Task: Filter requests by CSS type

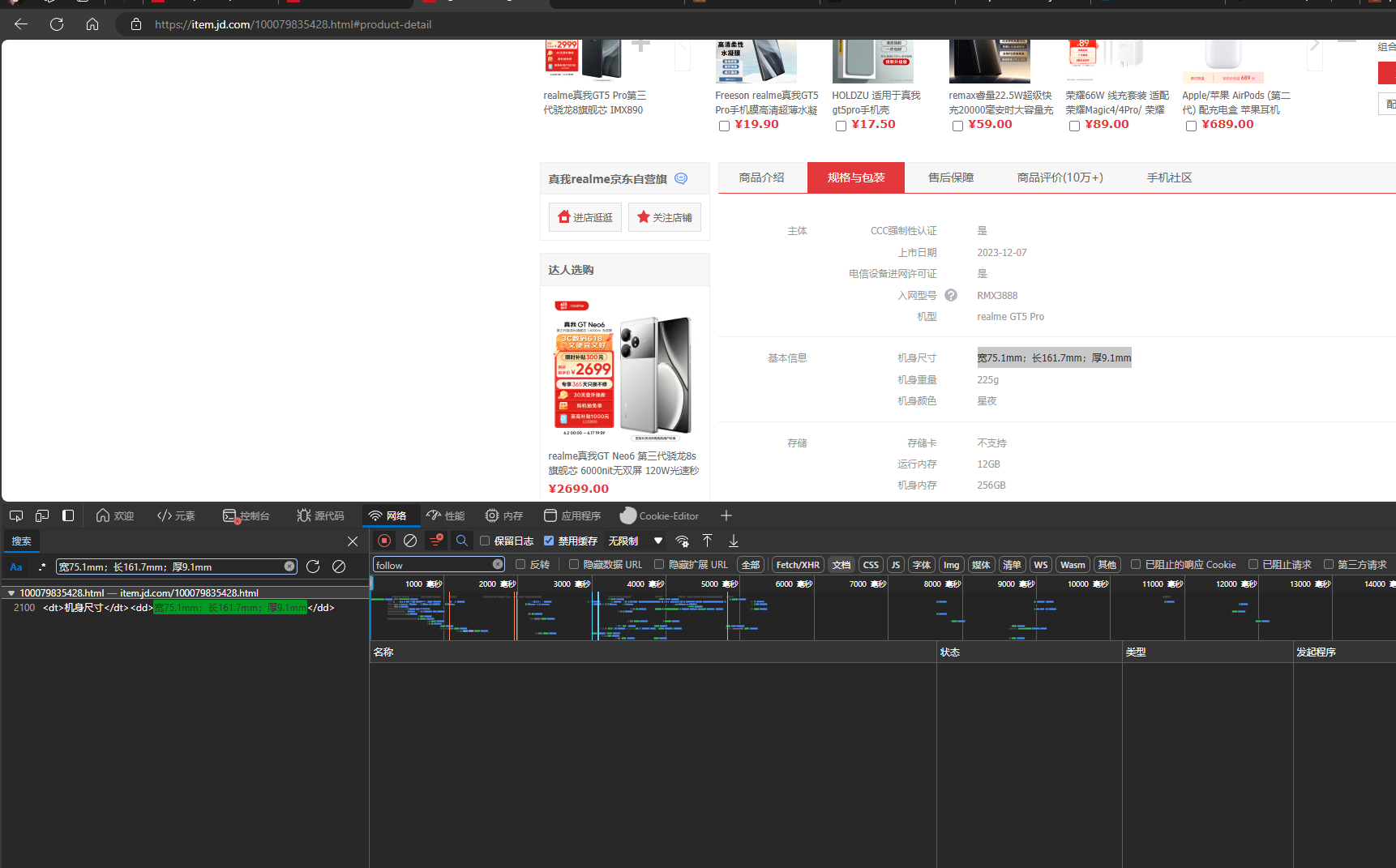Action: tap(871, 565)
